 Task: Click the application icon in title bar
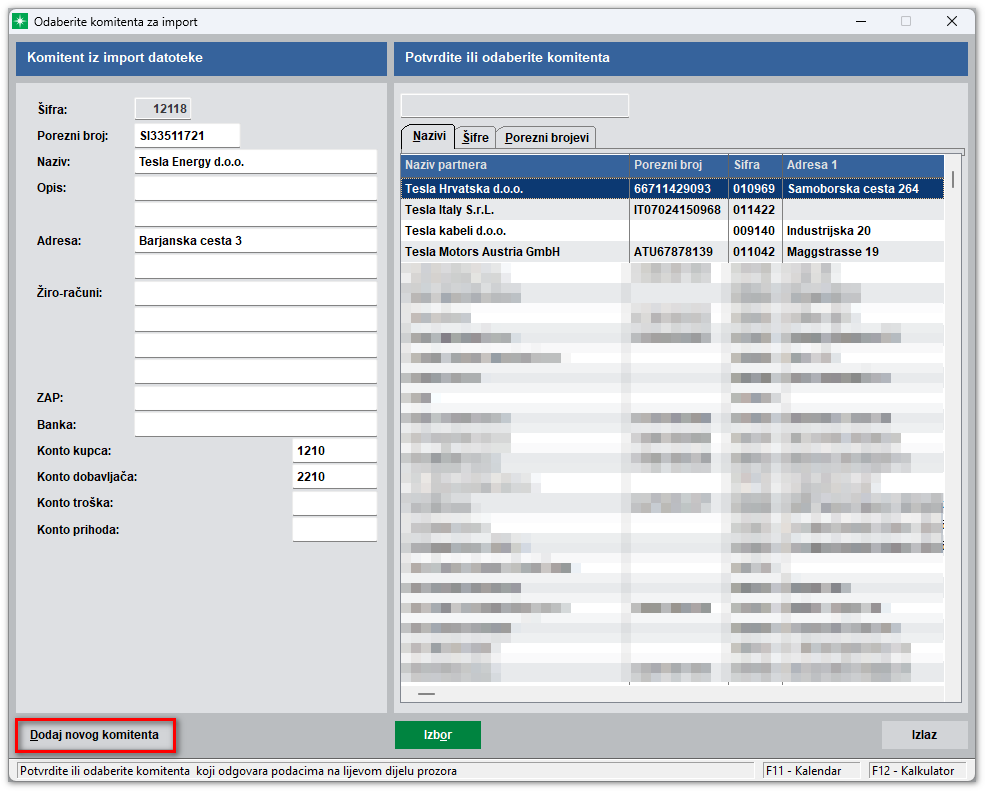click(x=21, y=21)
